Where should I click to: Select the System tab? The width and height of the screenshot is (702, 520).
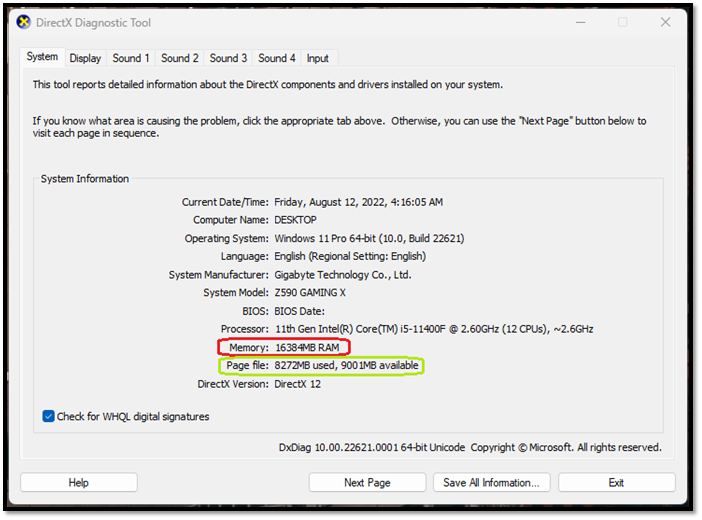[42, 57]
